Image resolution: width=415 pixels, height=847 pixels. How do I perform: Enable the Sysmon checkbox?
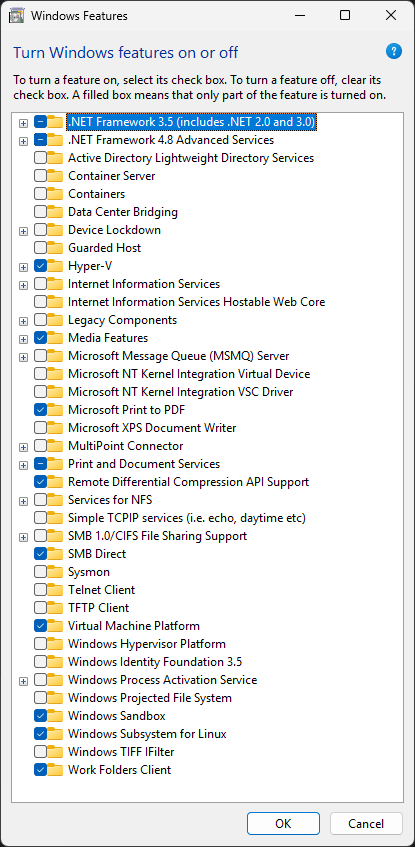(40, 572)
